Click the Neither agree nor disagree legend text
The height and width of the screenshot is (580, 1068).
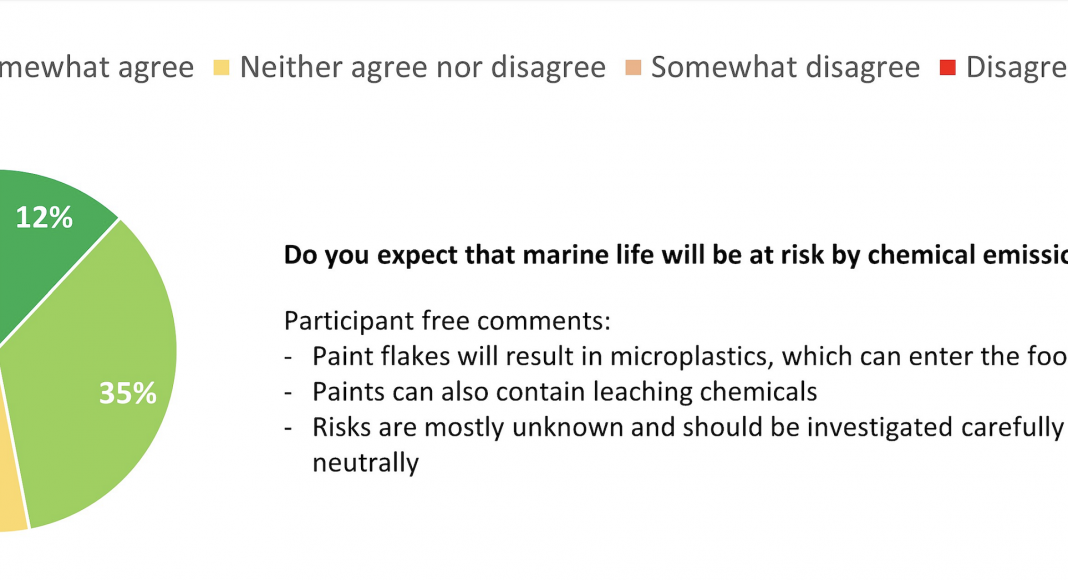click(422, 67)
